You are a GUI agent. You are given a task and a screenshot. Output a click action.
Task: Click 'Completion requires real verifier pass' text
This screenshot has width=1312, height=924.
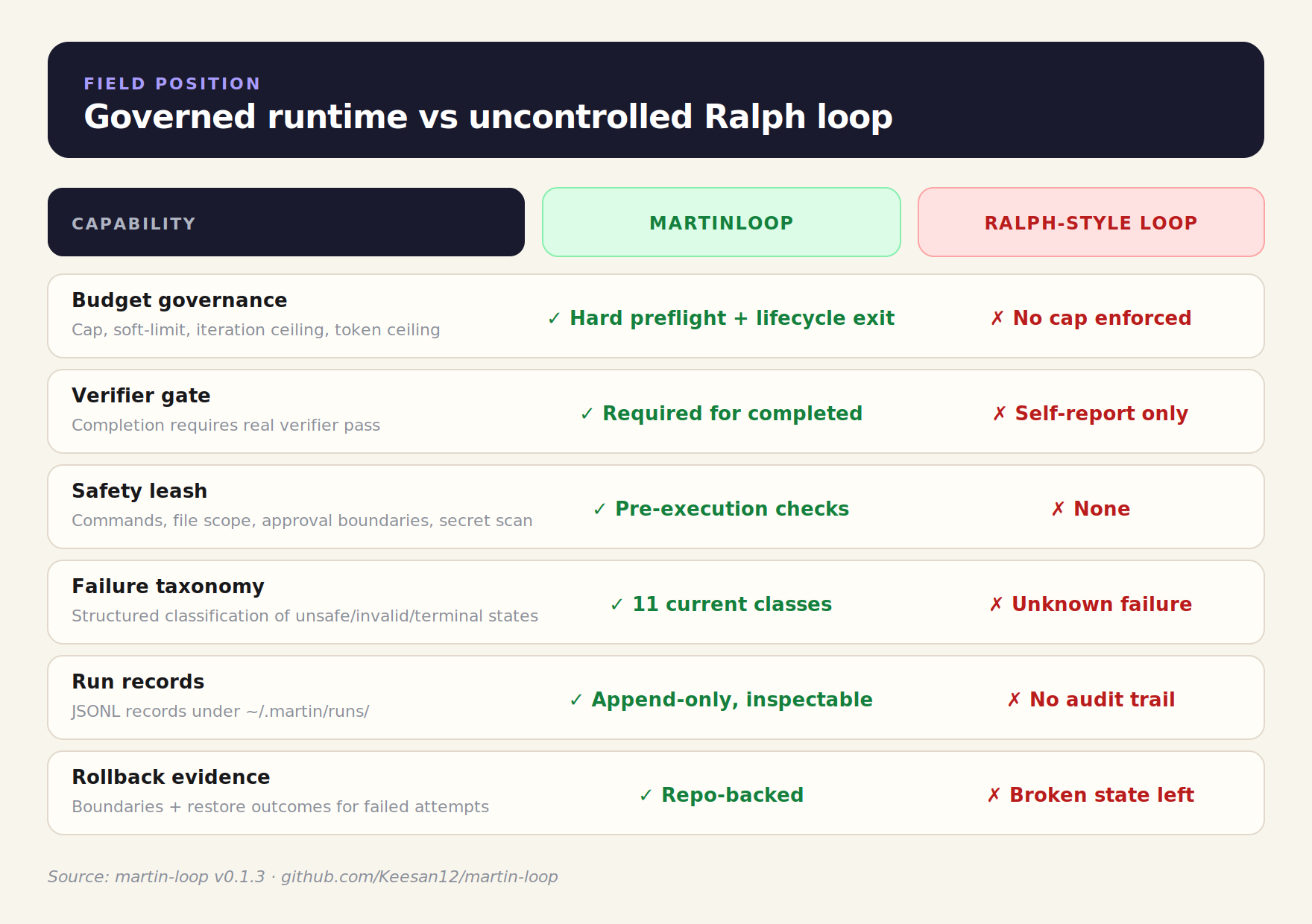tap(226, 425)
